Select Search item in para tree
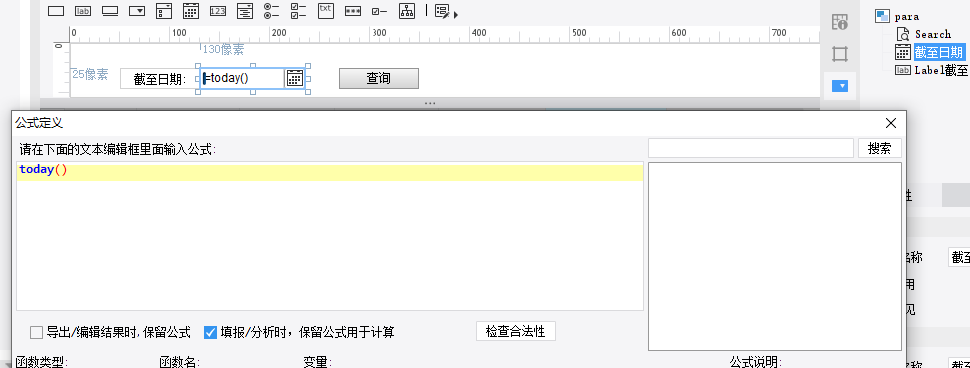Image resolution: width=970 pixels, height=368 pixels. tap(924, 35)
